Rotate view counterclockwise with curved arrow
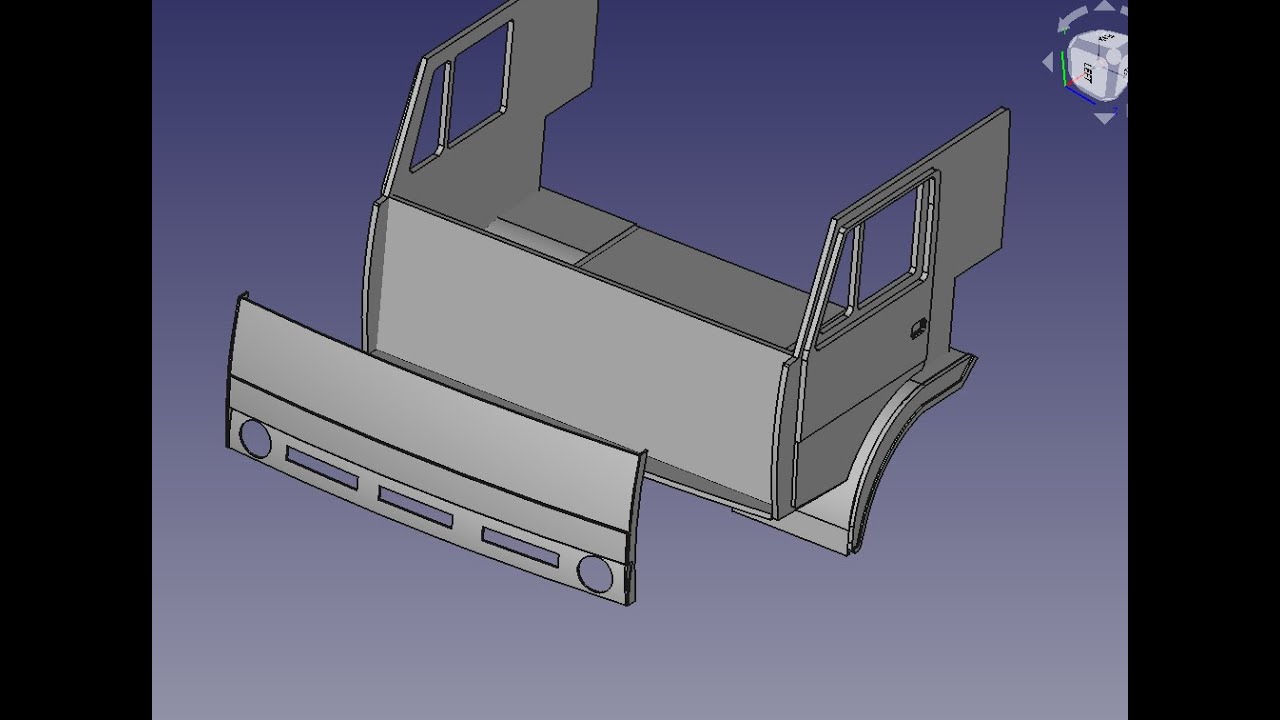The height and width of the screenshot is (720, 1280). click(1070, 19)
